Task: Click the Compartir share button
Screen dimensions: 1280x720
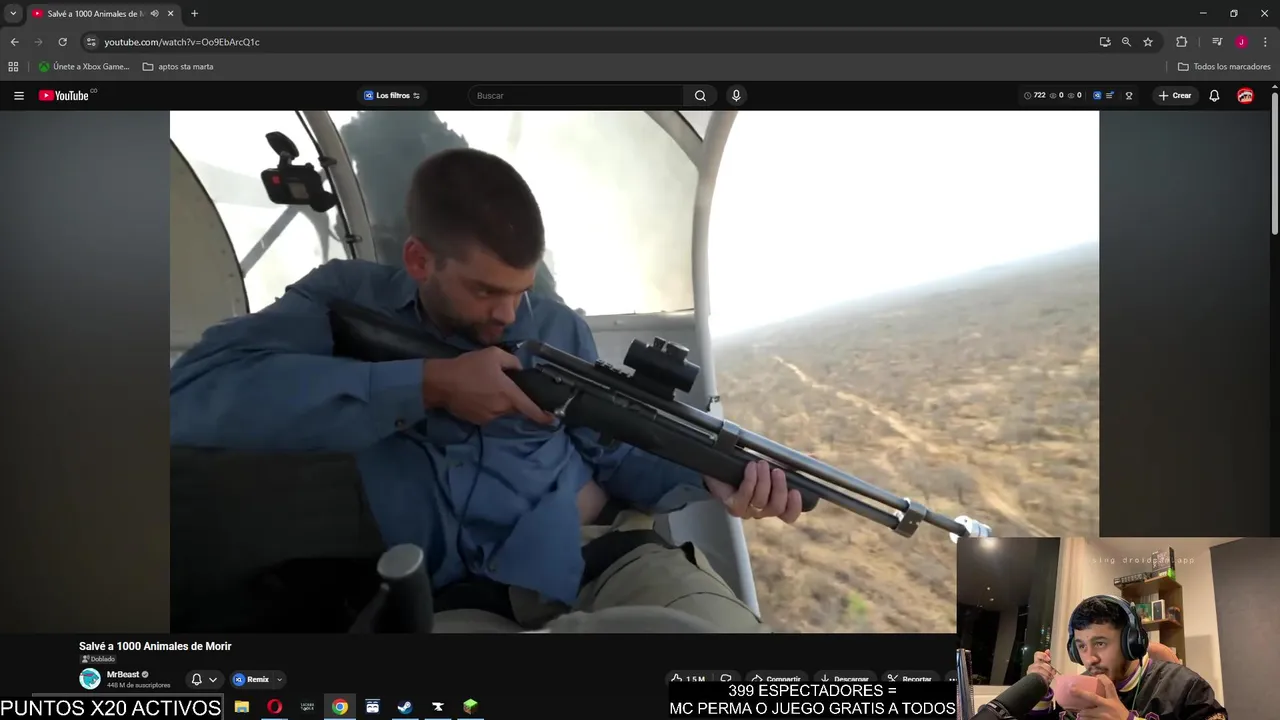Action: [x=776, y=679]
